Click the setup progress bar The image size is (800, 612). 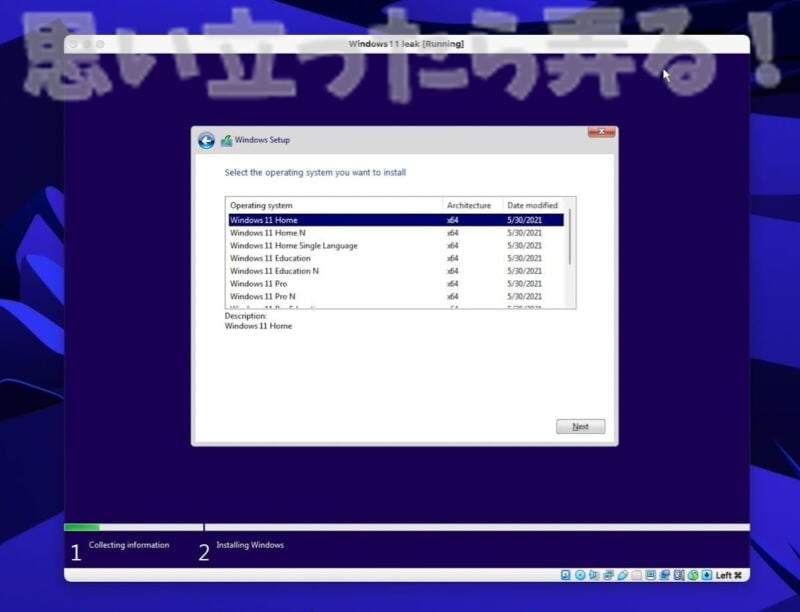click(407, 527)
